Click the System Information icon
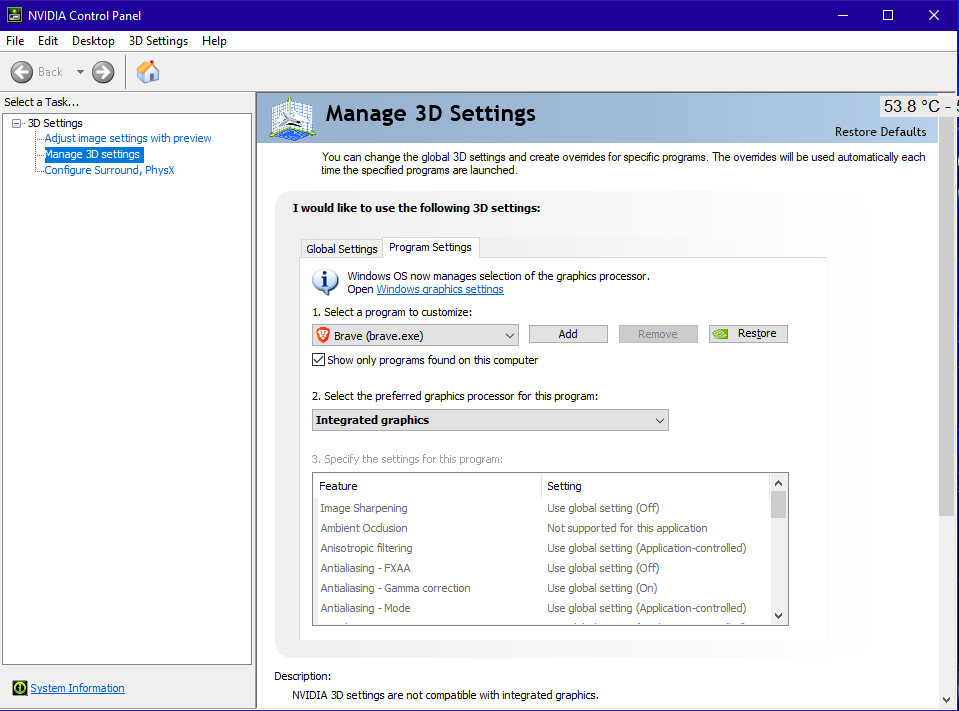This screenshot has height=711, width=959. point(20,688)
